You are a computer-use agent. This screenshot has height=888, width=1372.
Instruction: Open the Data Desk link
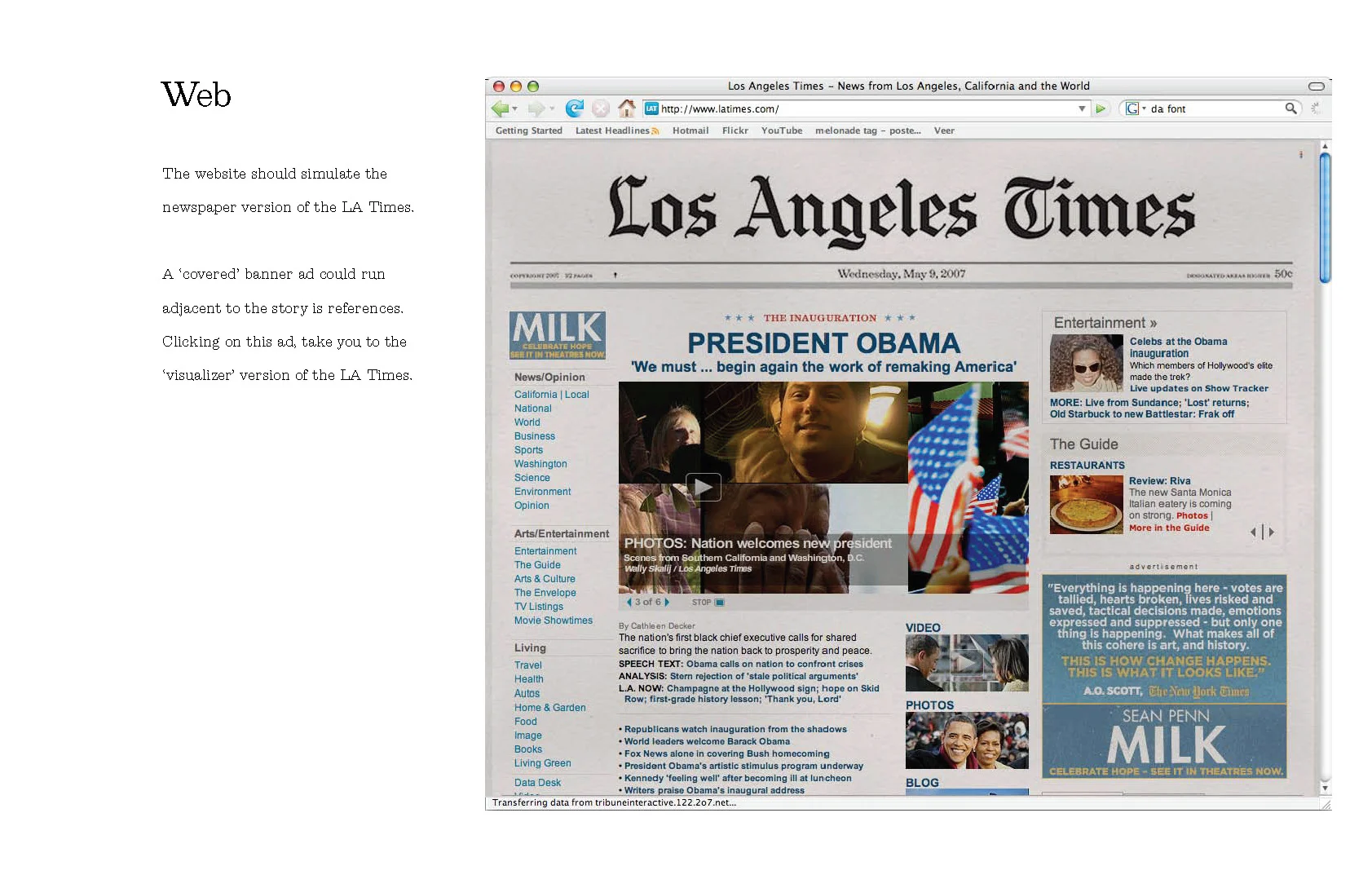(537, 783)
